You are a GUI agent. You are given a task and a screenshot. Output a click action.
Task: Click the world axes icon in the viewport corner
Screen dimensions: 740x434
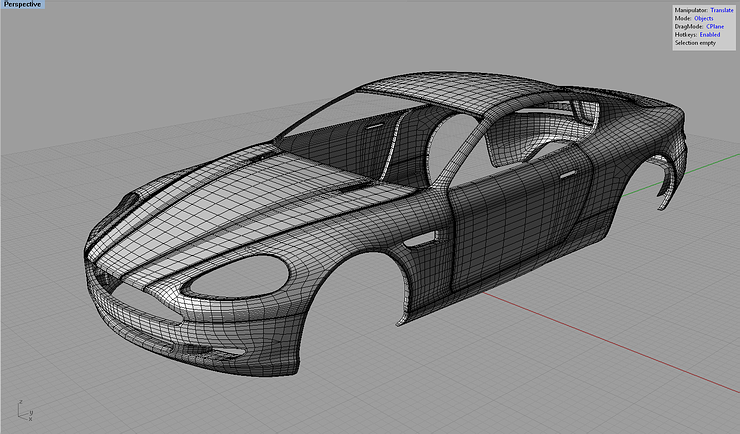pos(25,410)
